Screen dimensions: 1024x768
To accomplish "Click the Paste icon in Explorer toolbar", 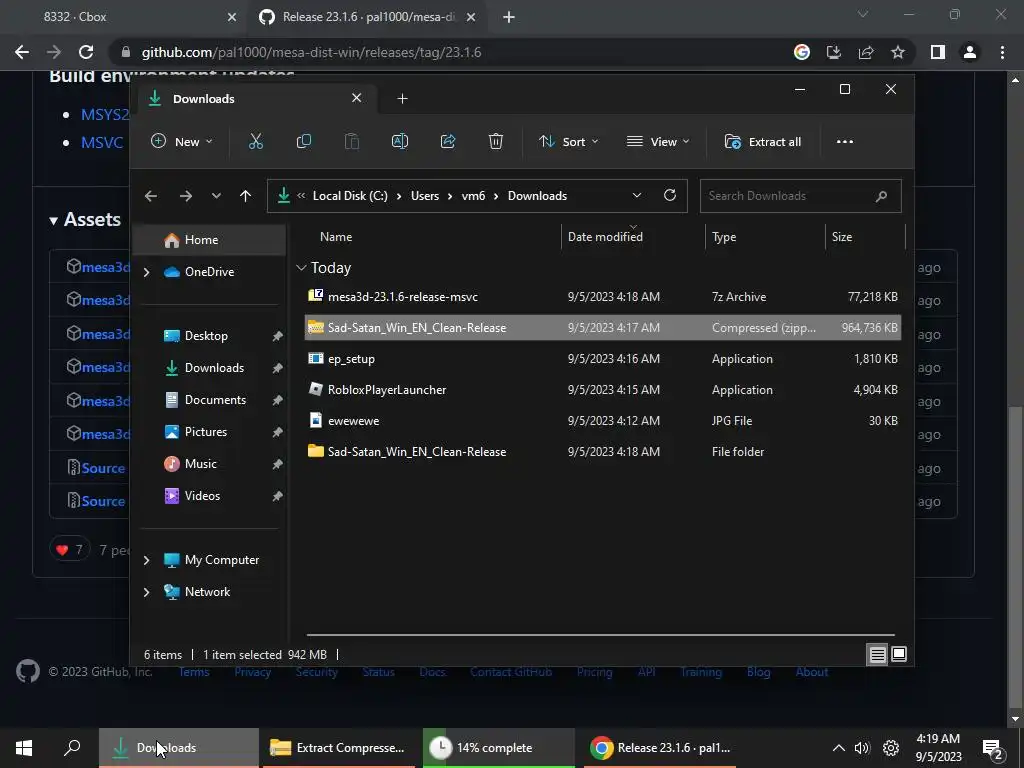I will tap(351, 142).
